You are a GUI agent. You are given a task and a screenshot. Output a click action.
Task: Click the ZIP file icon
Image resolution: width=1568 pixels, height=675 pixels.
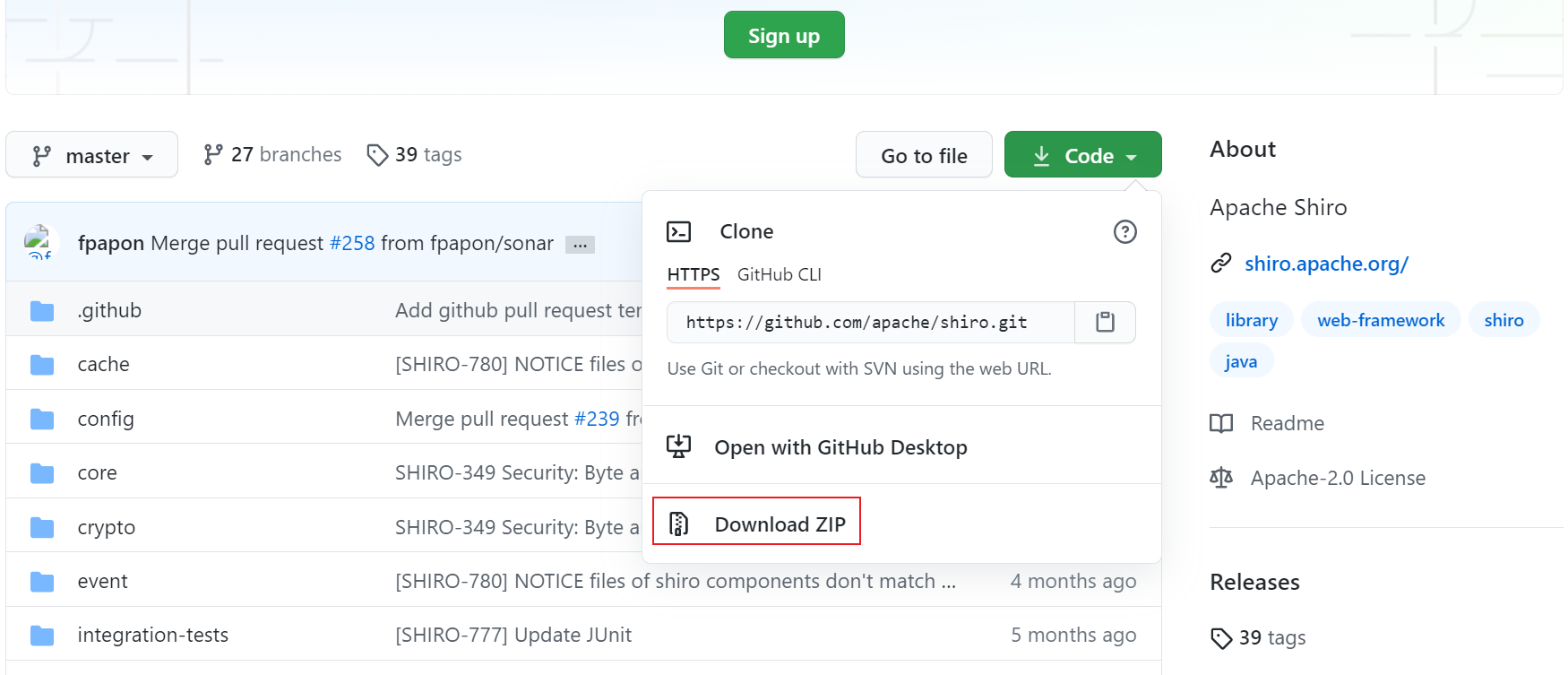point(679,524)
